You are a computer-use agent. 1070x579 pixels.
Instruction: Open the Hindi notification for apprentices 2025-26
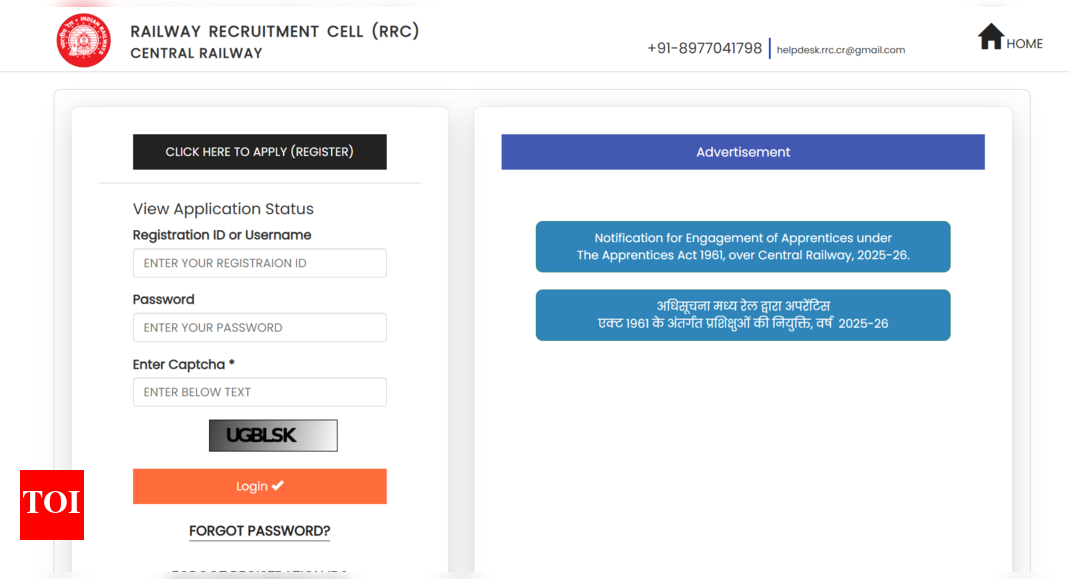pyautogui.click(x=742, y=315)
